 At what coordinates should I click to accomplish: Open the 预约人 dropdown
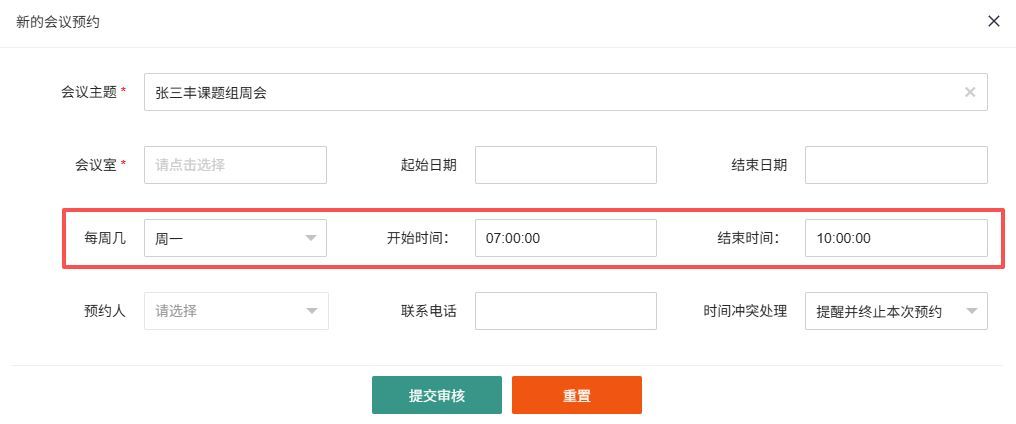click(235, 311)
